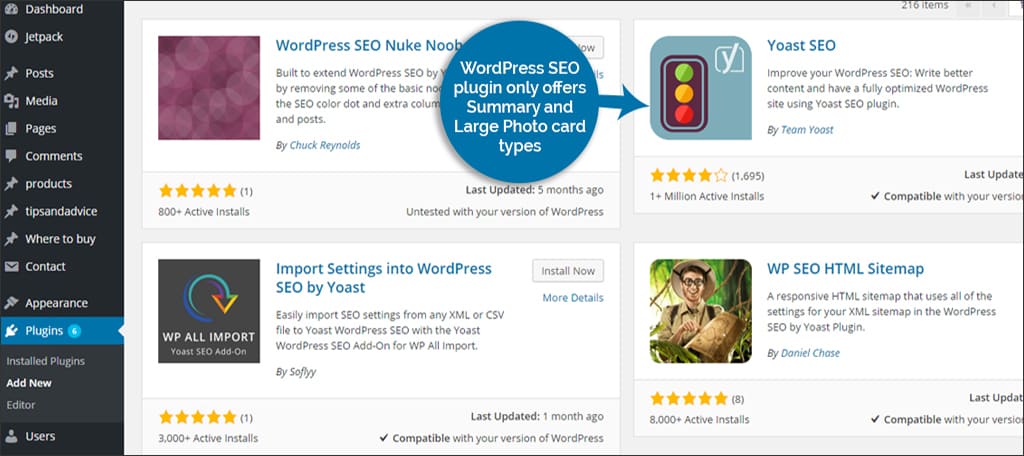The image size is (1024, 456).
Task: Click the Dashboard gauge icon
Action: pos(11,10)
